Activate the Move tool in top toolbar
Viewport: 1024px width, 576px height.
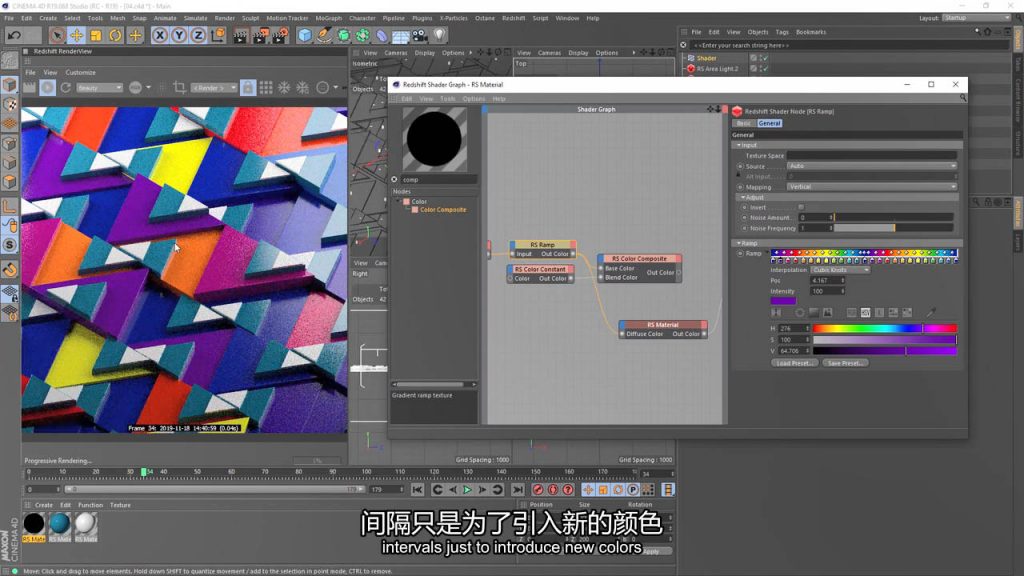76,35
